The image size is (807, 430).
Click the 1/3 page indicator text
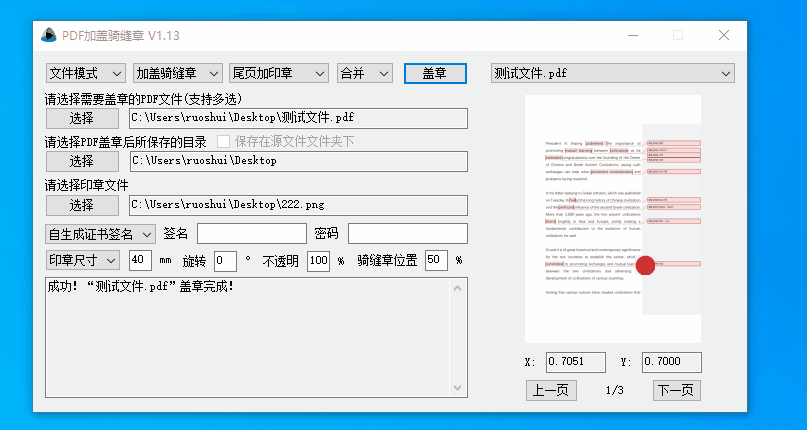point(615,390)
